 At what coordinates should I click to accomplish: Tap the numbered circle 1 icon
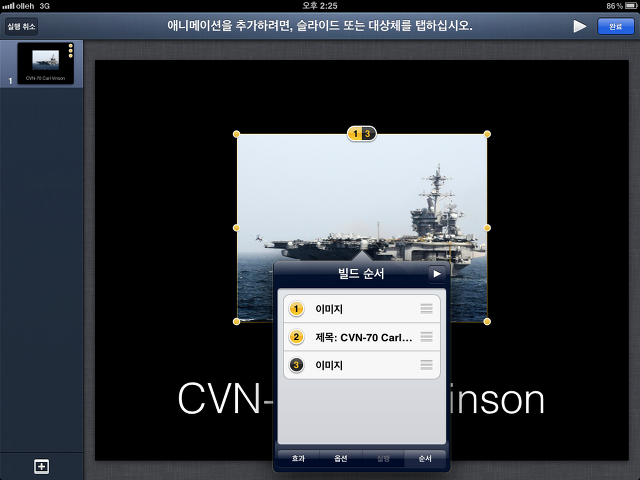pyautogui.click(x=296, y=309)
